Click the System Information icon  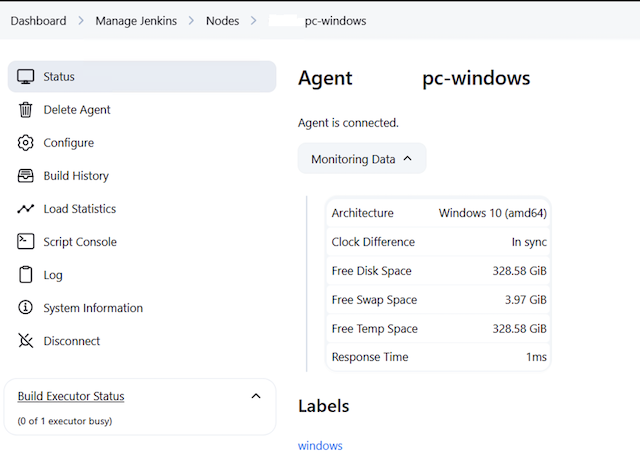tap(26, 308)
